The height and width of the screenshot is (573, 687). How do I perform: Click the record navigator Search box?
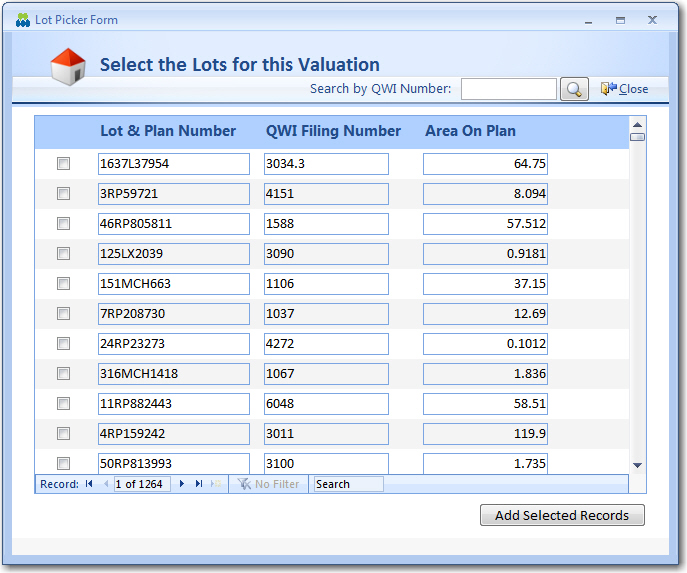point(348,484)
